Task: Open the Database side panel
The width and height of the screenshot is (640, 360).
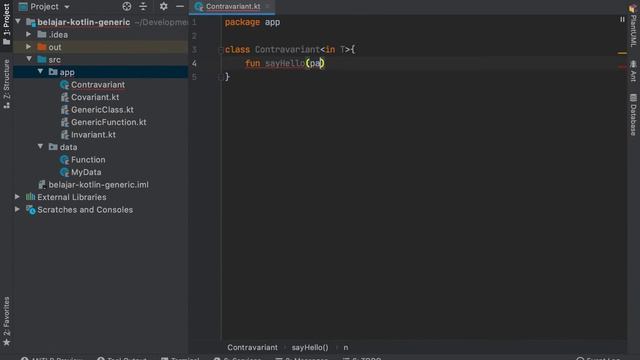Action: 633,115
